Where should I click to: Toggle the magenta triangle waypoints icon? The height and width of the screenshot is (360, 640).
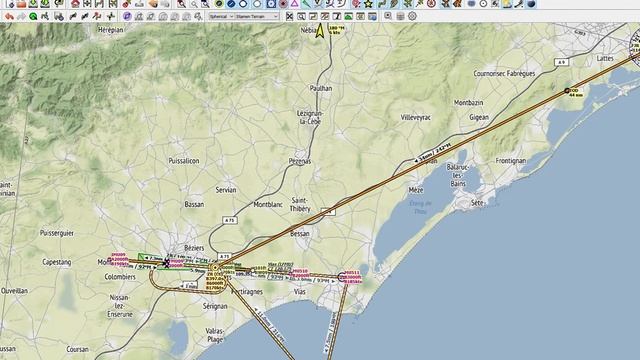point(294,4)
